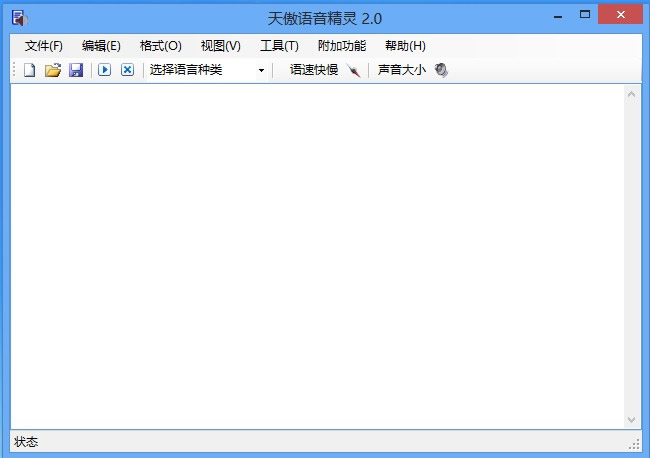Open the 附加功能 menu

(342, 46)
